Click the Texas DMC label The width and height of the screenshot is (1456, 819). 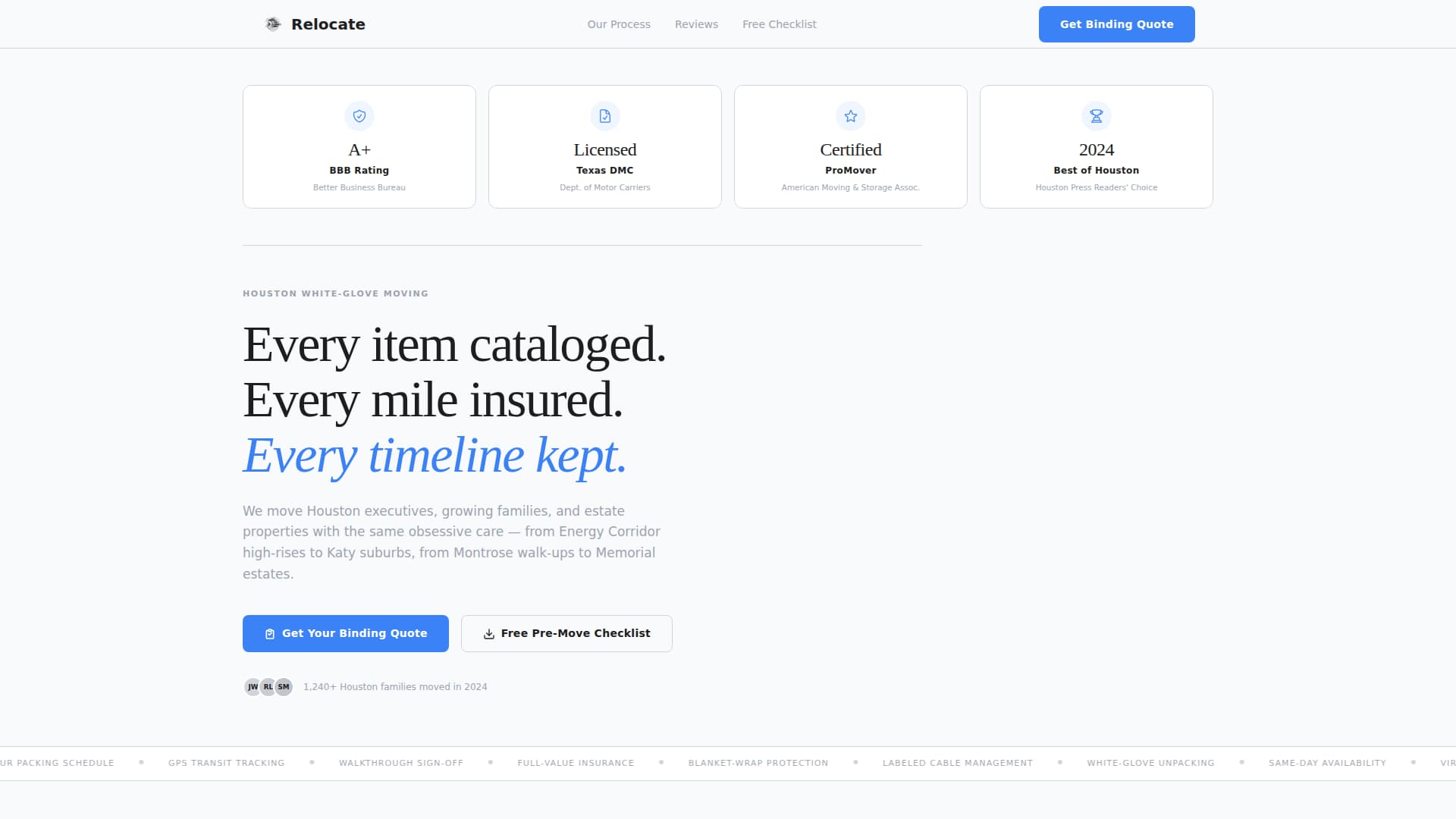coord(605,171)
